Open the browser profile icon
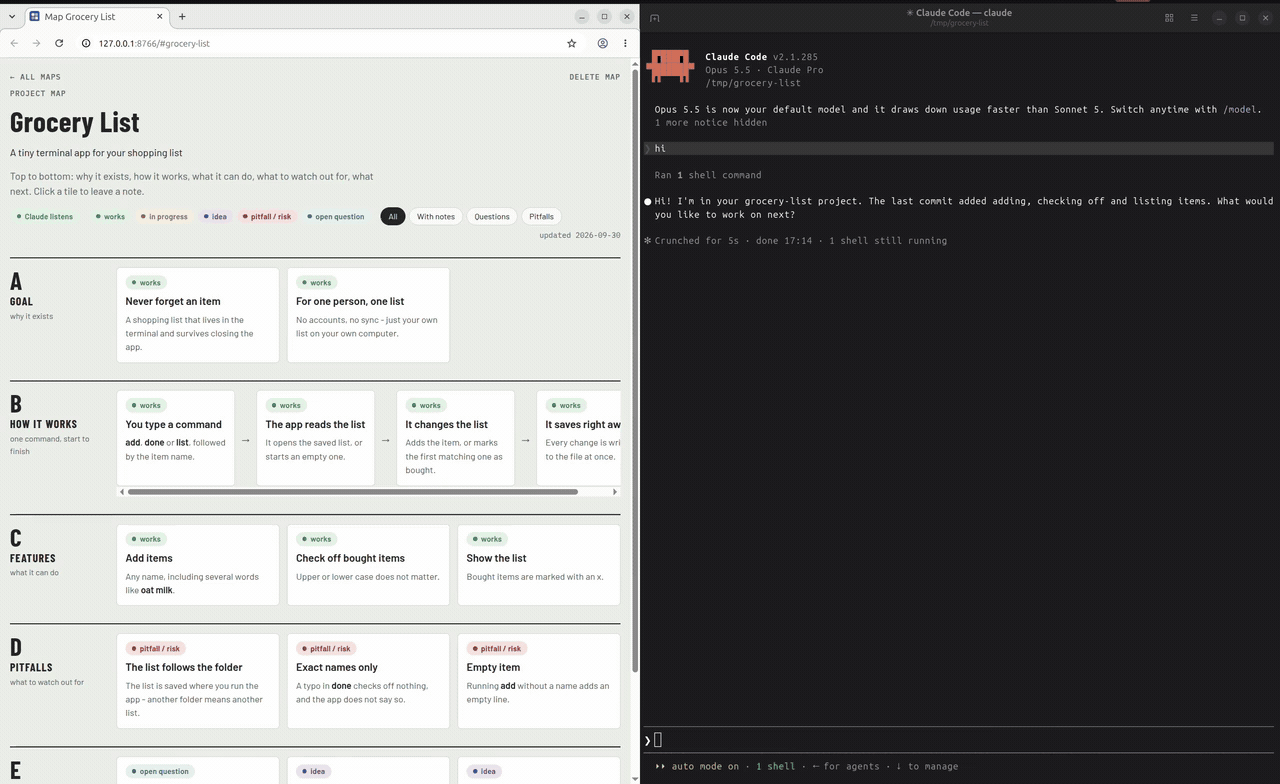 [x=603, y=43]
